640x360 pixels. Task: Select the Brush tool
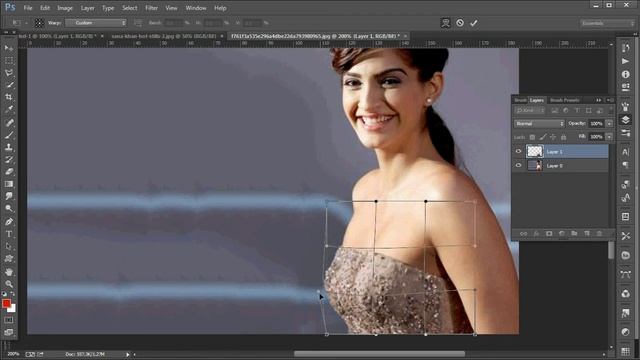[9, 135]
